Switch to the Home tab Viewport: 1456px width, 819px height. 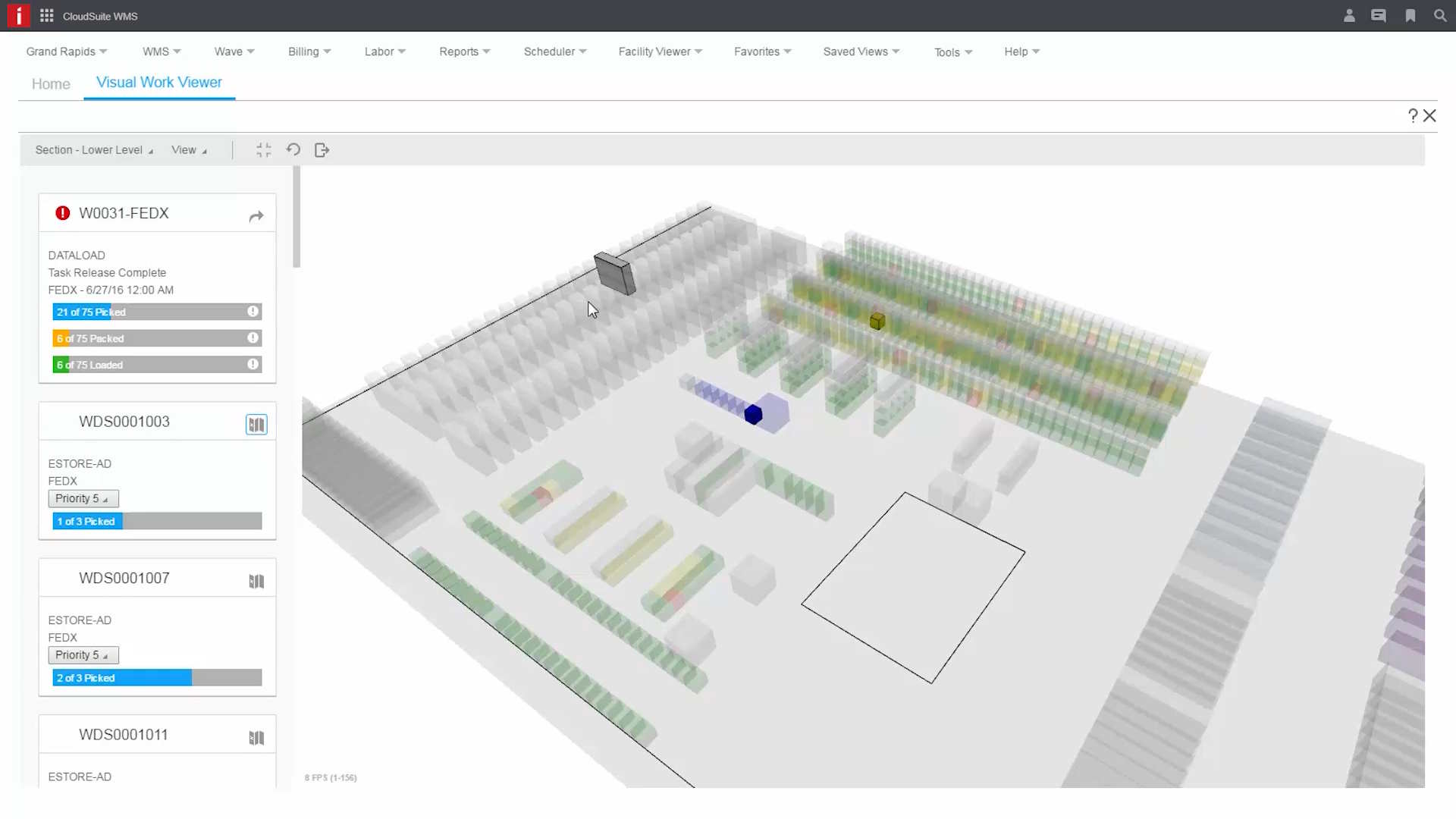pos(51,84)
